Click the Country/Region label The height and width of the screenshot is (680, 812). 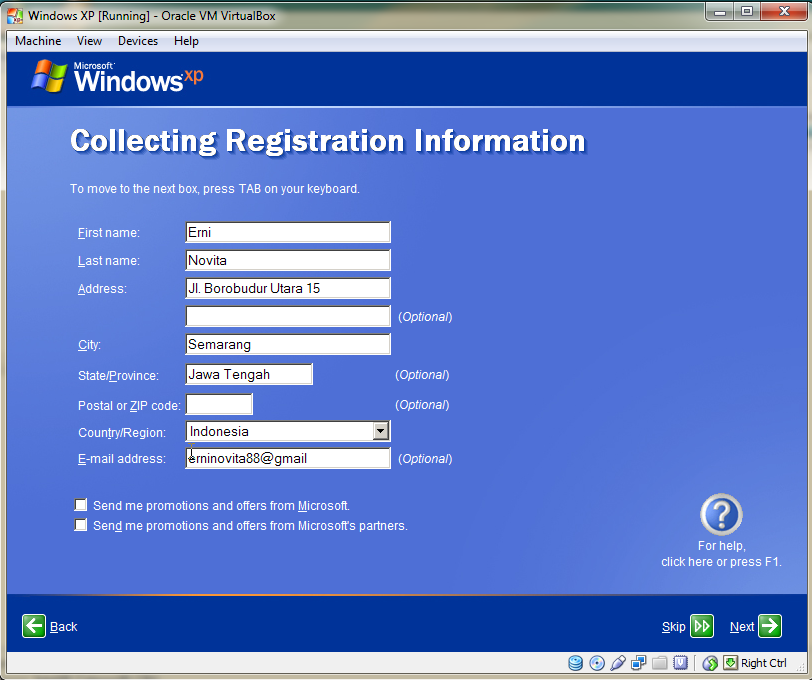(122, 433)
